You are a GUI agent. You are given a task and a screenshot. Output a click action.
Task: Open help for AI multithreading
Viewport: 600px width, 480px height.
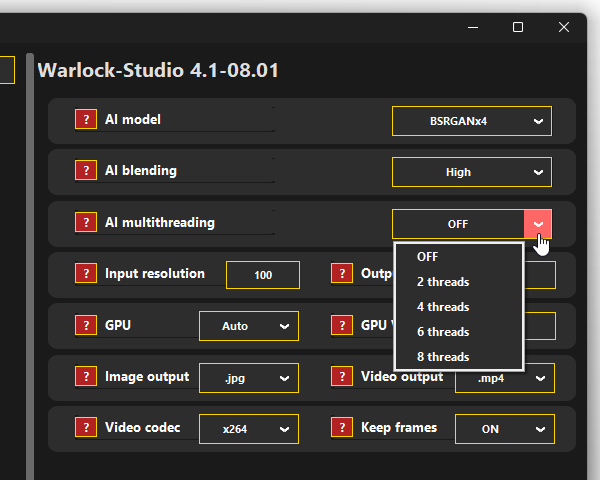tap(86, 223)
